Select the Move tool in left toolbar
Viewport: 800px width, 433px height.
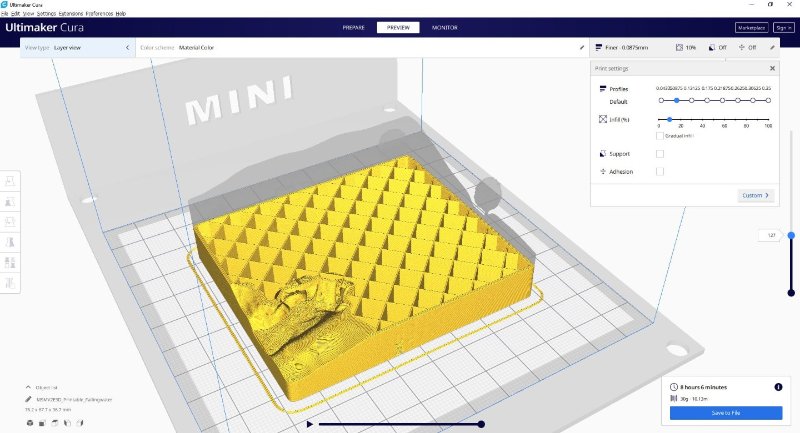10,181
